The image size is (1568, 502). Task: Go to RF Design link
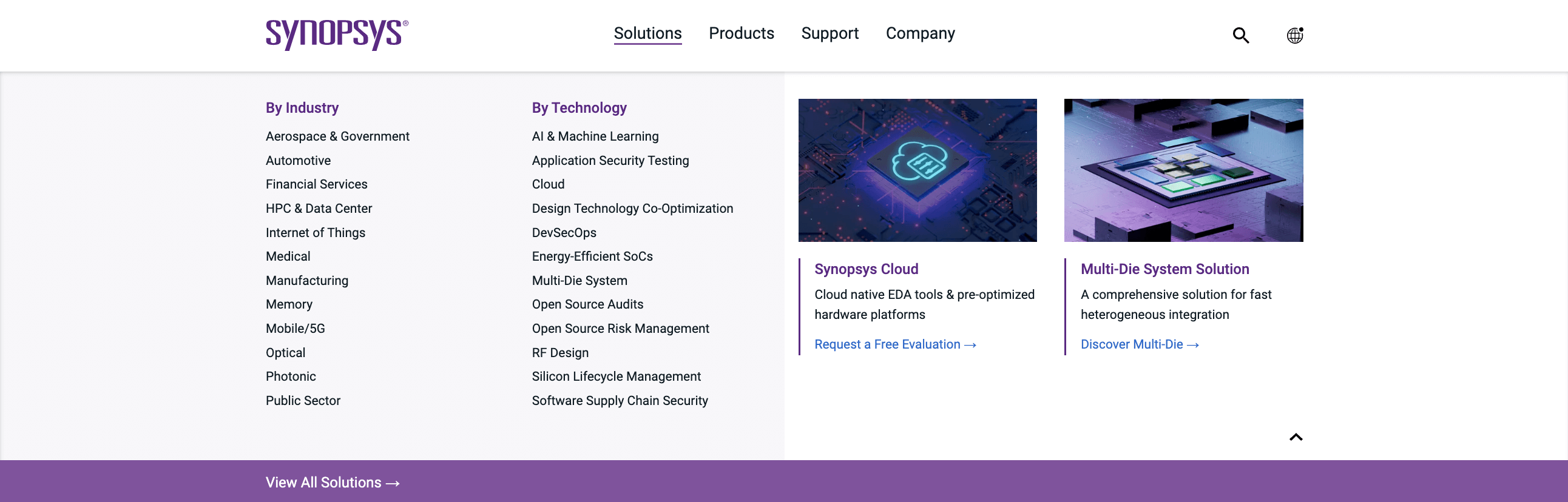[560, 353]
